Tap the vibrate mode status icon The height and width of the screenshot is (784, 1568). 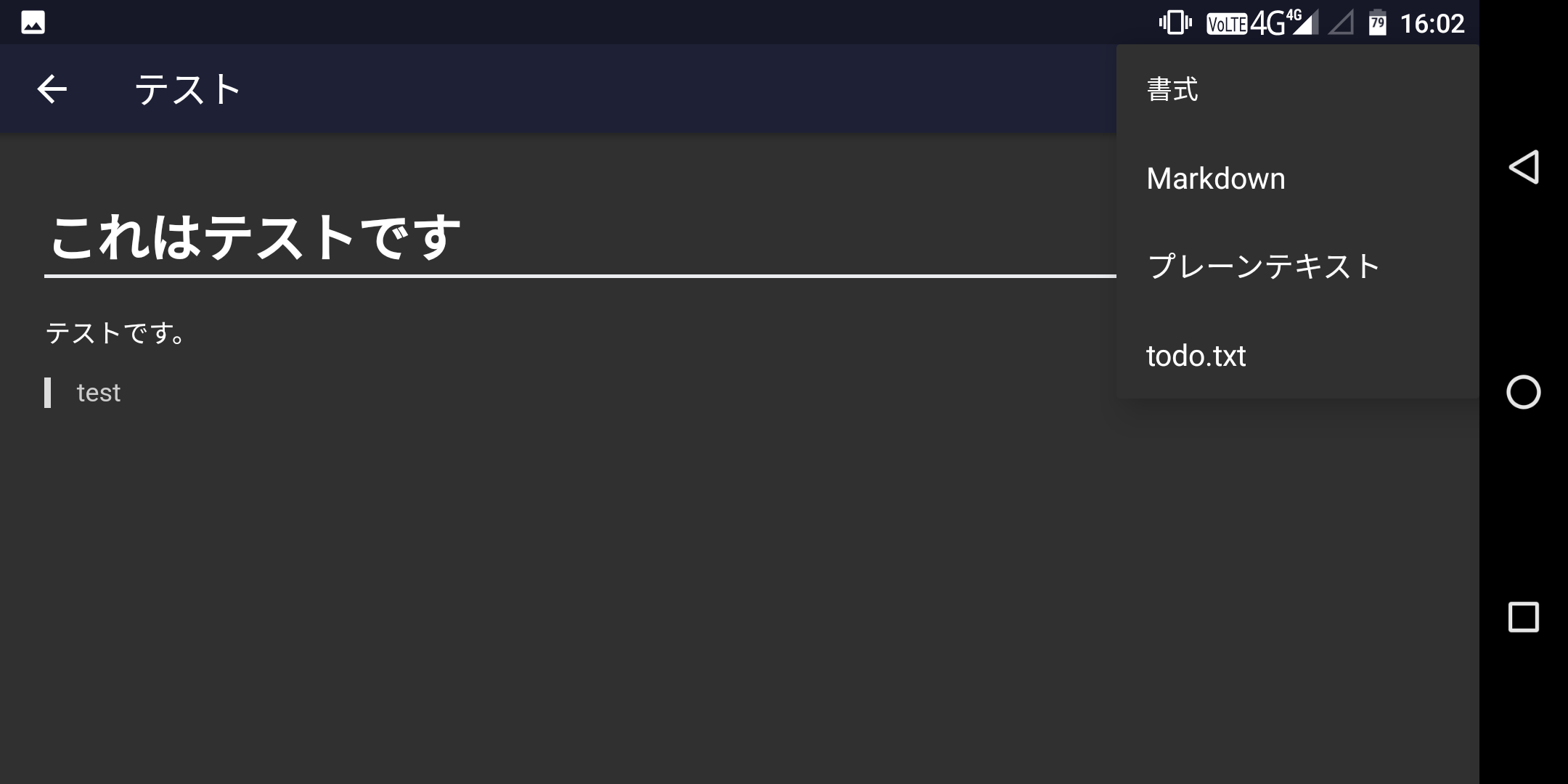click(x=1175, y=23)
